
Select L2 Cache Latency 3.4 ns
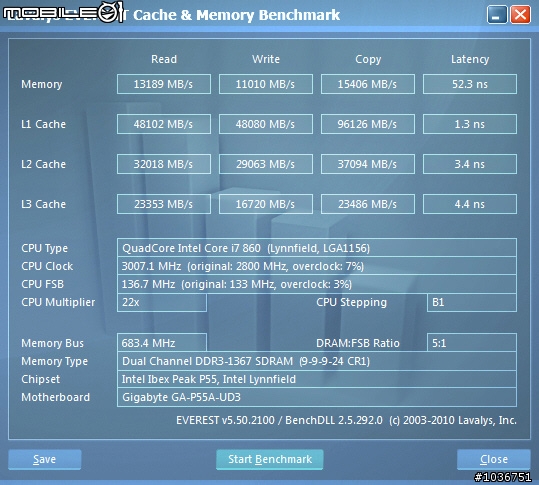pyautogui.click(x=470, y=164)
